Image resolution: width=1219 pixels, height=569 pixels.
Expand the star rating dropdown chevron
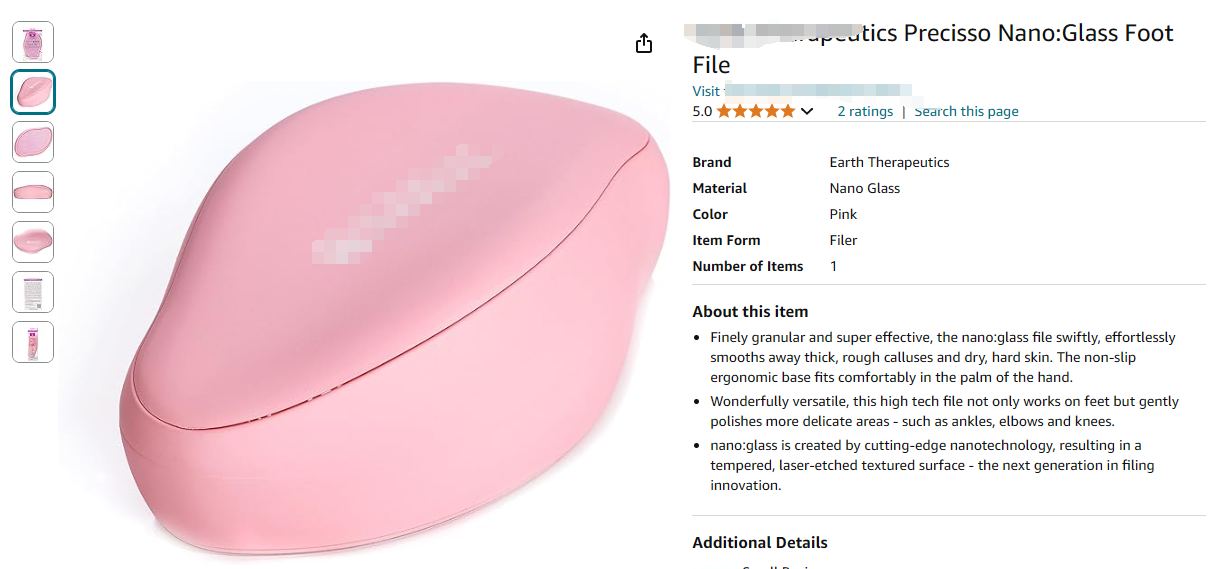[x=807, y=111]
